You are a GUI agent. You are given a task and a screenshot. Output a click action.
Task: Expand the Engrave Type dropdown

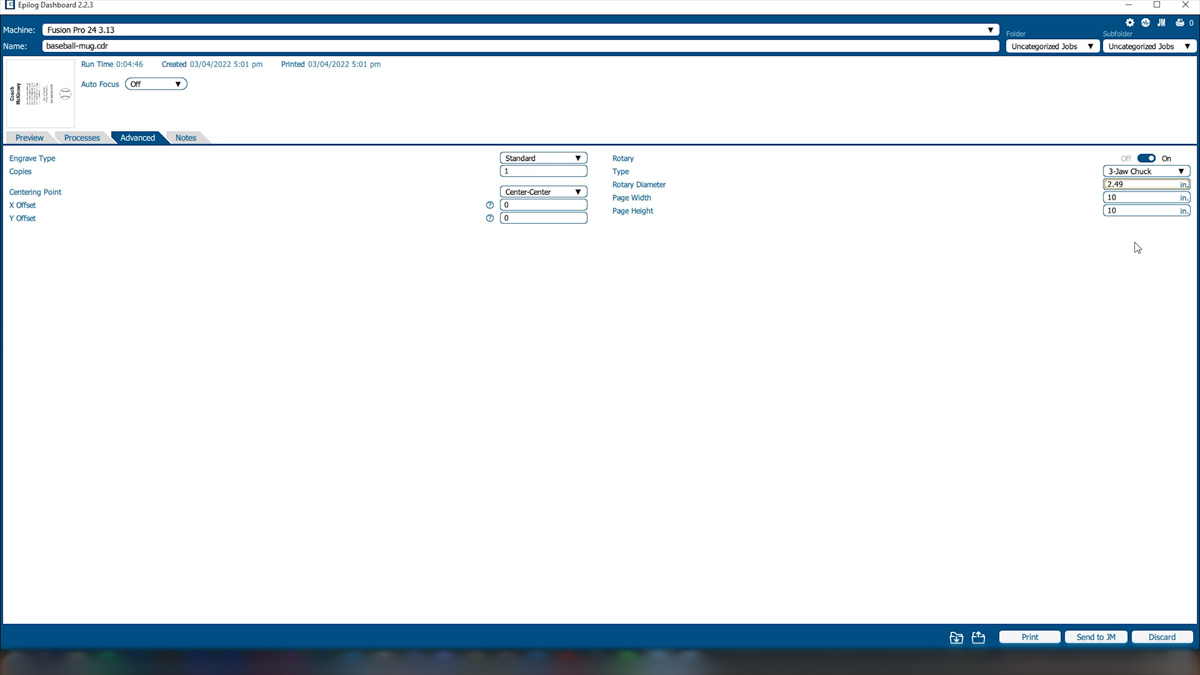[x=543, y=158]
